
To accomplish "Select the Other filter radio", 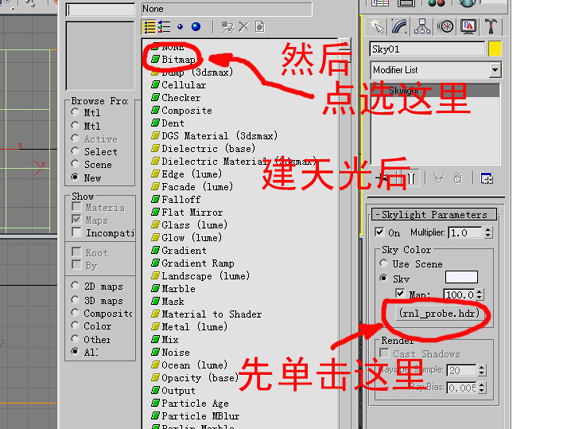I will (x=75, y=339).
